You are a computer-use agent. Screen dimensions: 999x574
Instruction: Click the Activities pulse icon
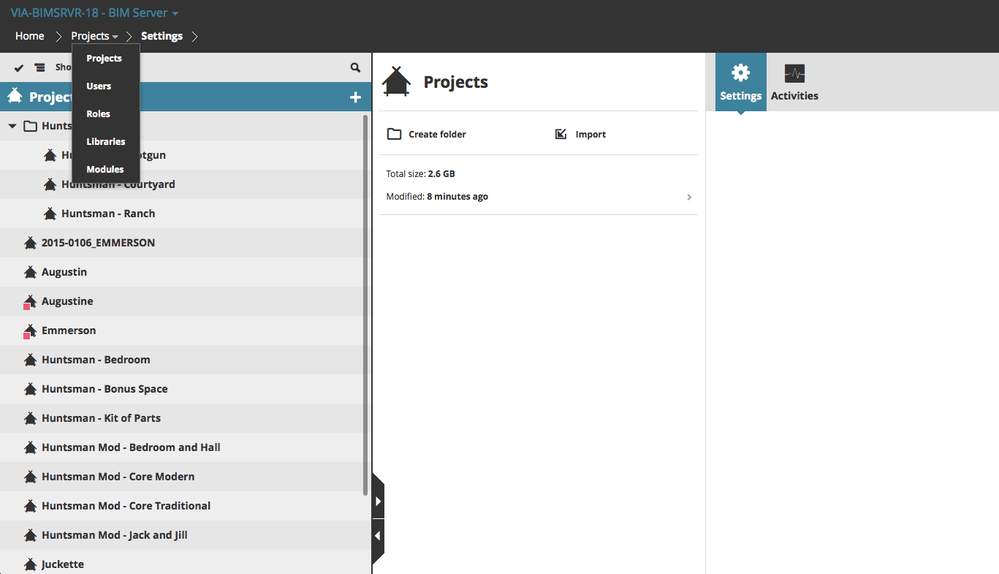tap(794, 73)
